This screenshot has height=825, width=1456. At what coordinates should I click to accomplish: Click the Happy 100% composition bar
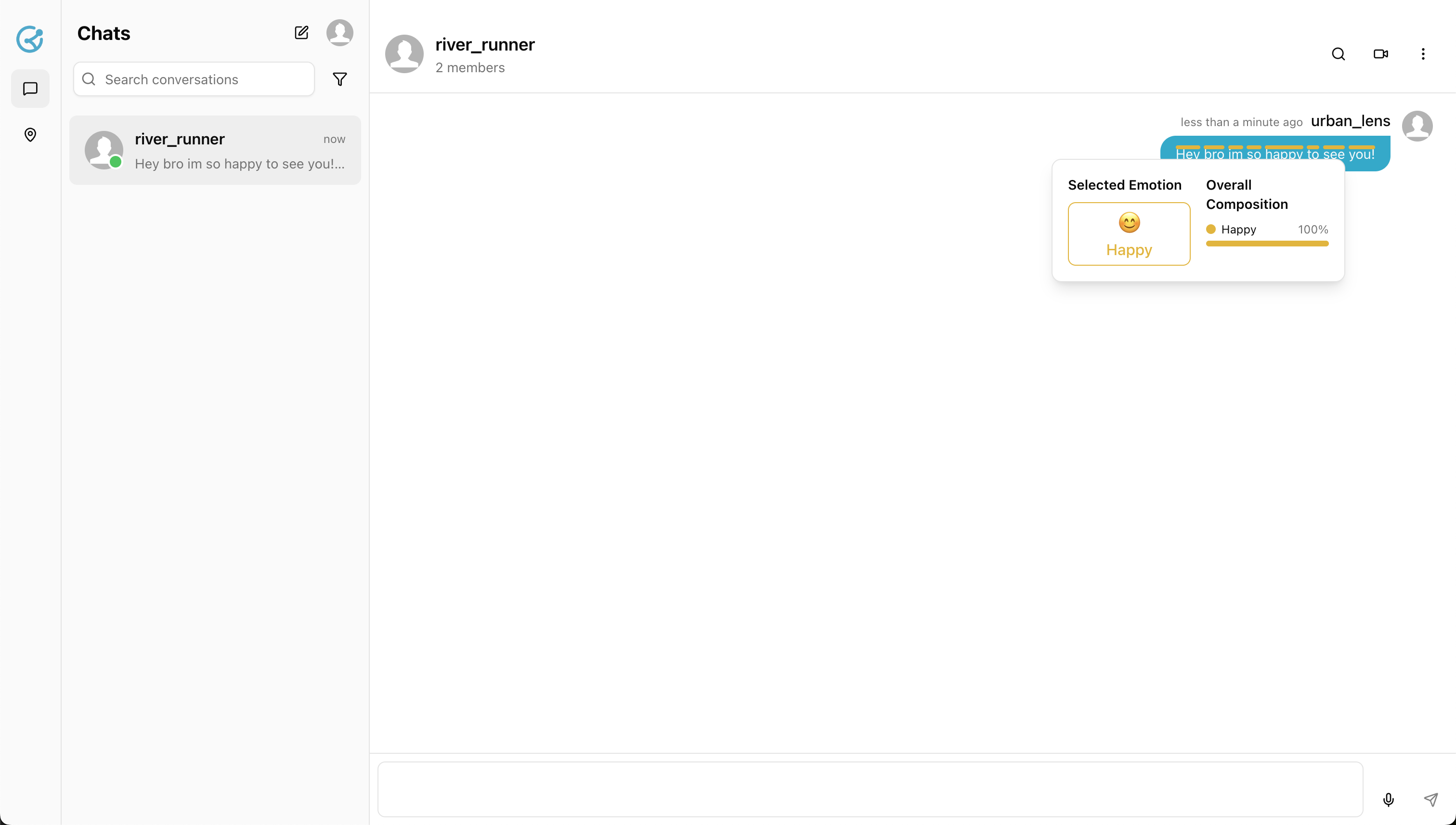(1267, 244)
